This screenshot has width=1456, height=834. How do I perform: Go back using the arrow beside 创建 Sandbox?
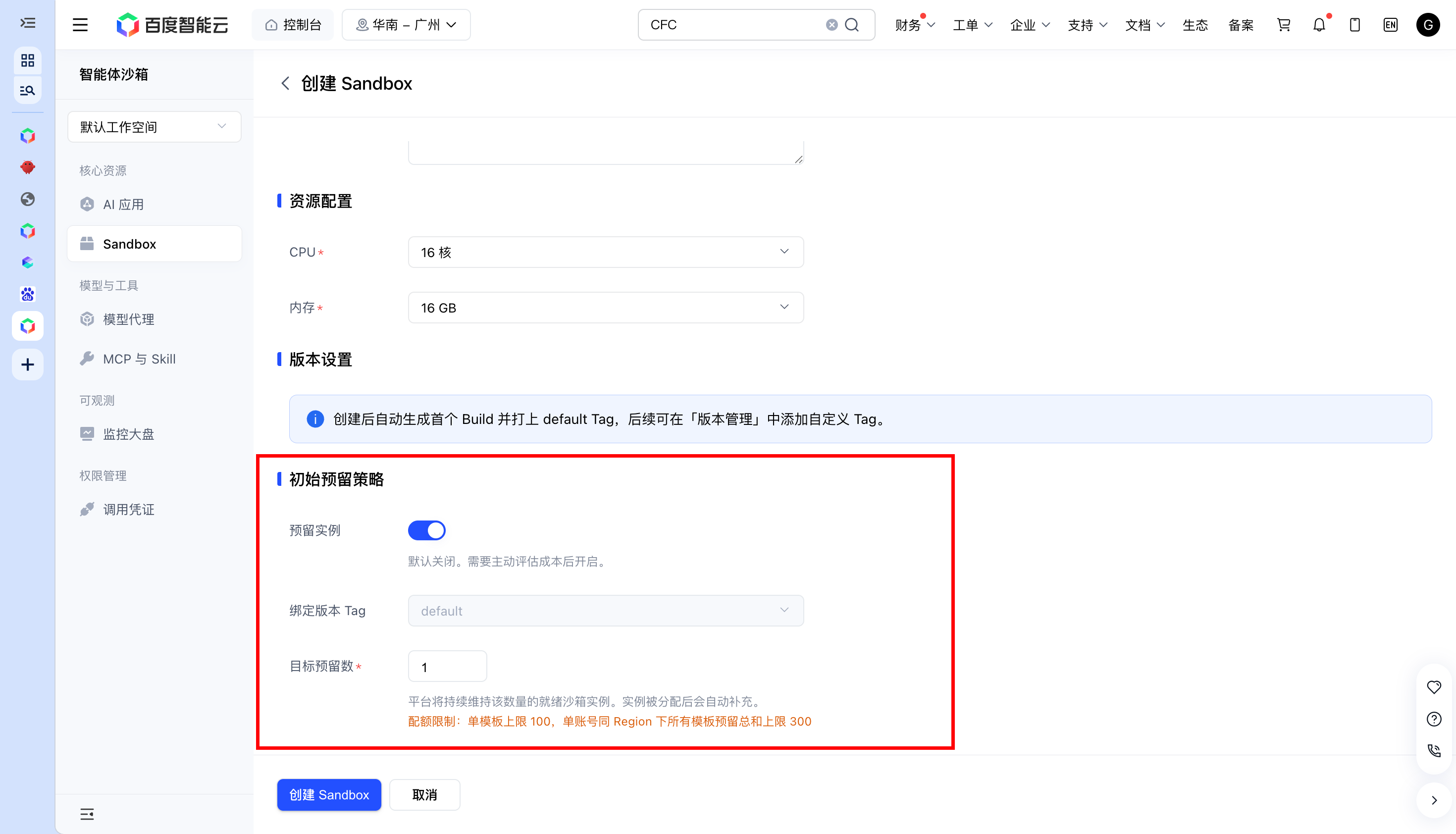pos(285,84)
